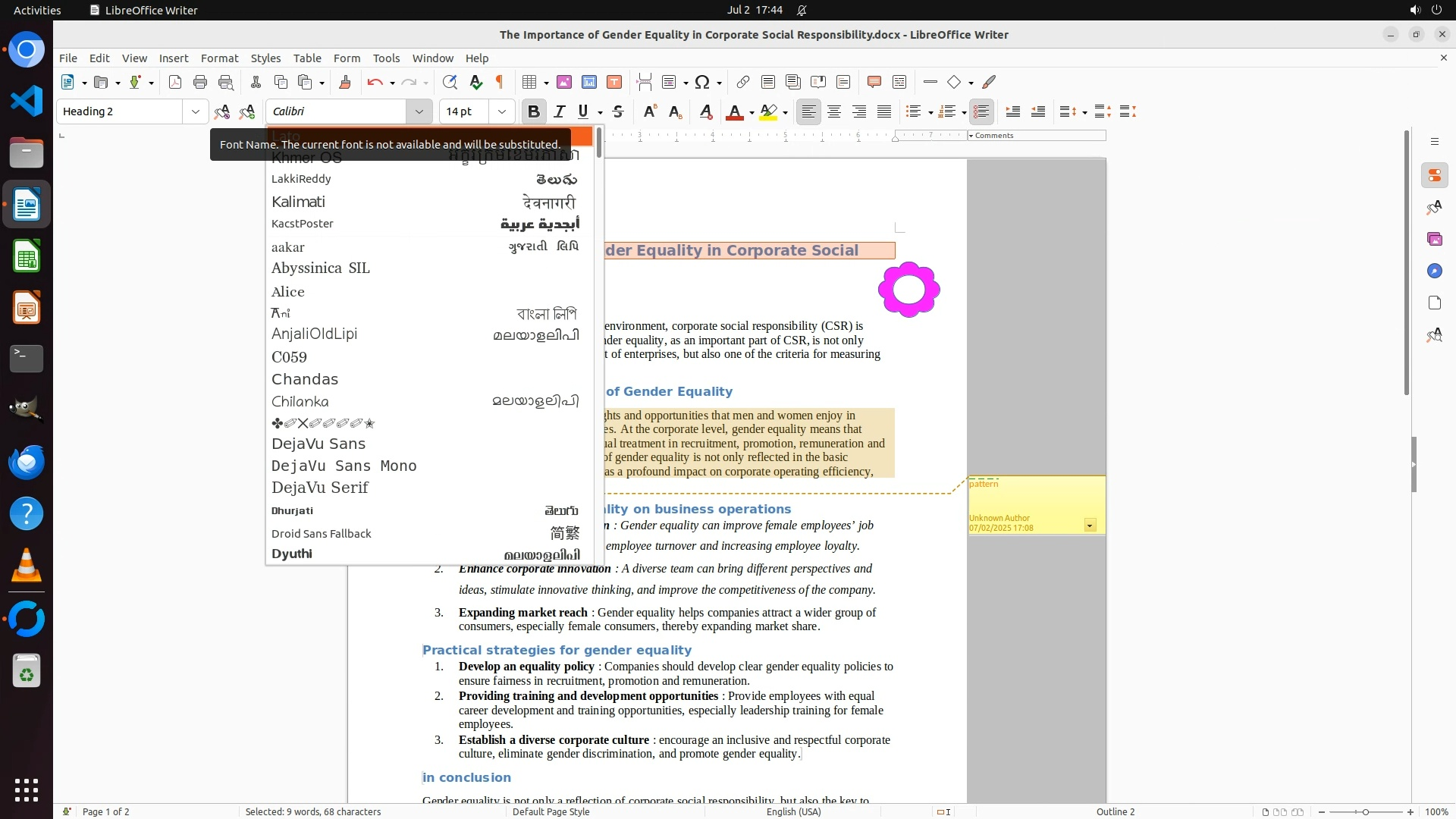Toggle Italic formatting button
Screen dimensions: 1456x819
(x=560, y=111)
